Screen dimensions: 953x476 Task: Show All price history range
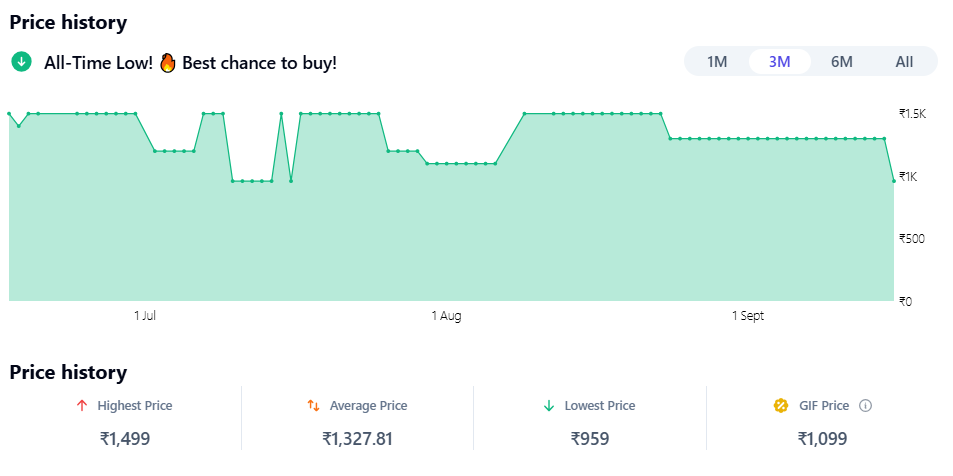[904, 62]
